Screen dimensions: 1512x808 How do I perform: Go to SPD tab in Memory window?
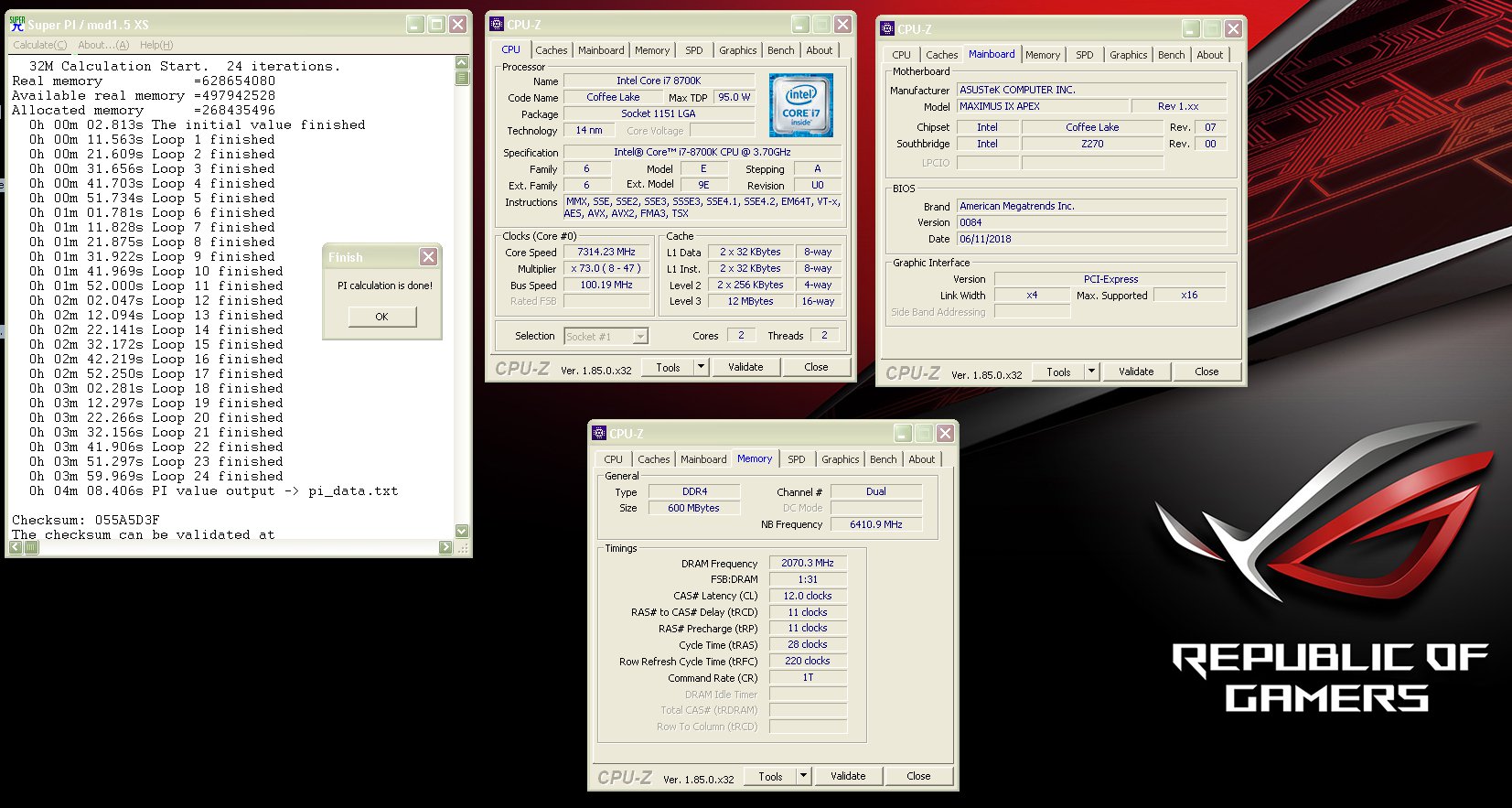(x=797, y=459)
